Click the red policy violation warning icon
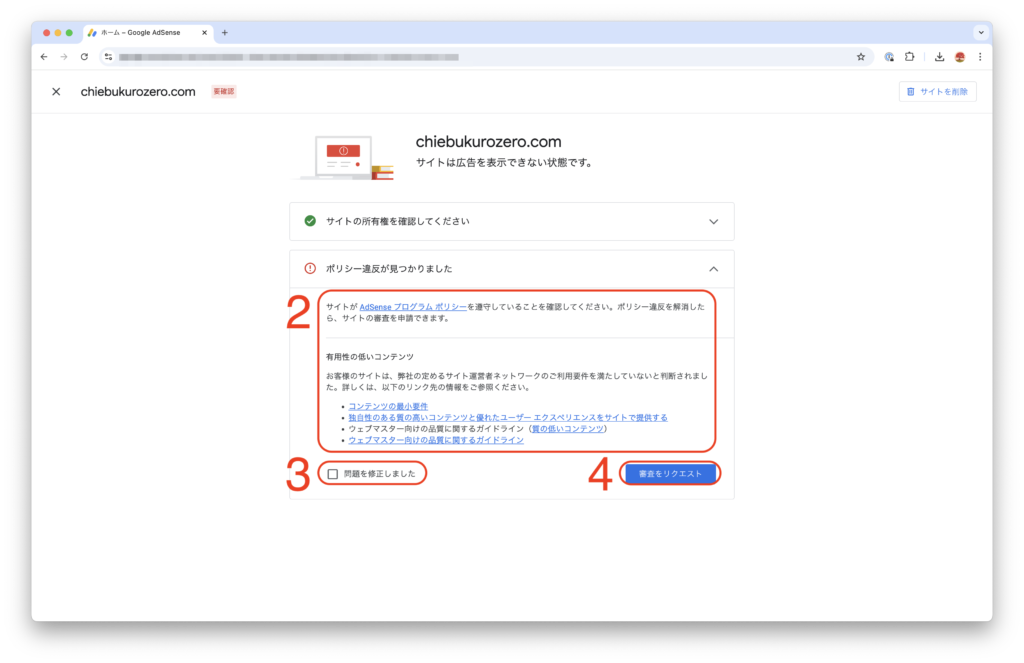 point(310,268)
